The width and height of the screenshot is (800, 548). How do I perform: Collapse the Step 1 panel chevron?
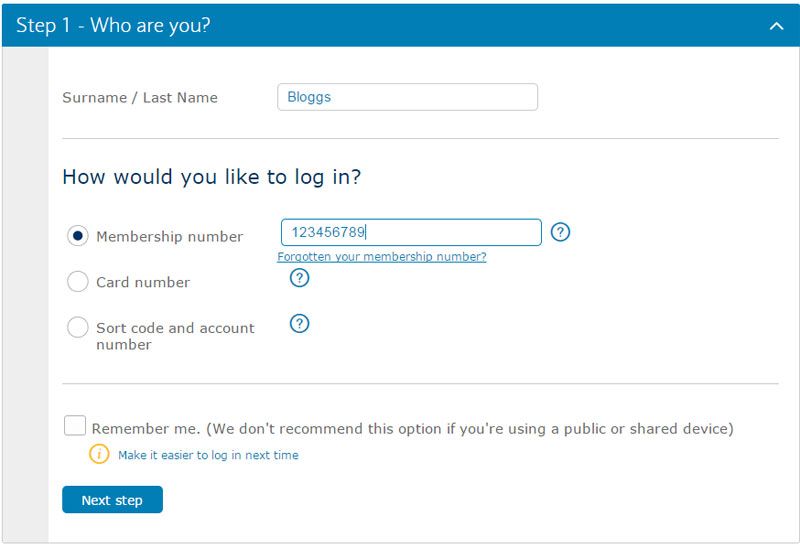click(776, 26)
